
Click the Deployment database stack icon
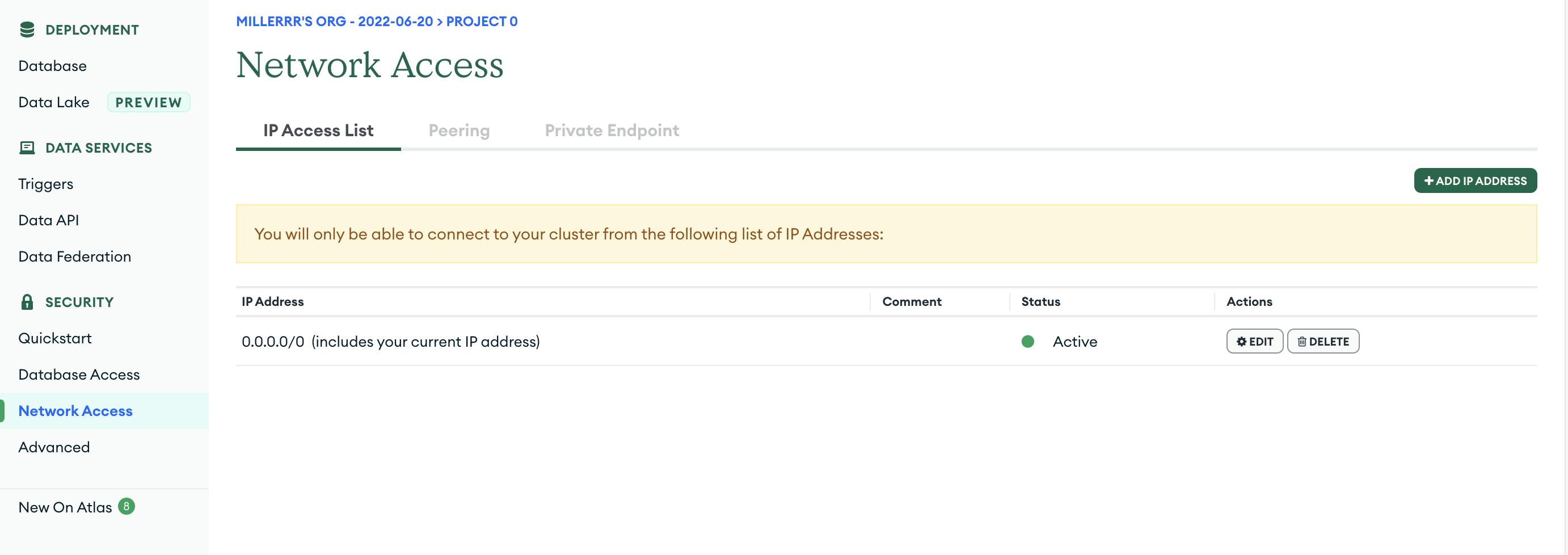[x=27, y=30]
